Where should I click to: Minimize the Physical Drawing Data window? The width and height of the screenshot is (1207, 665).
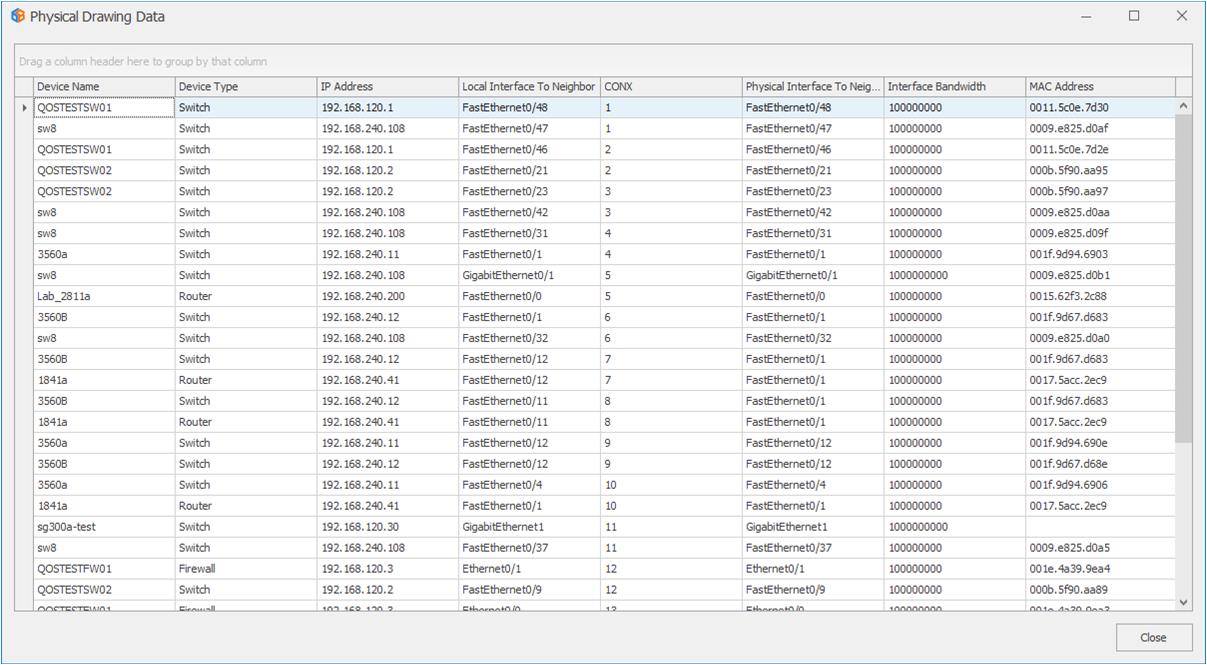click(x=1087, y=16)
